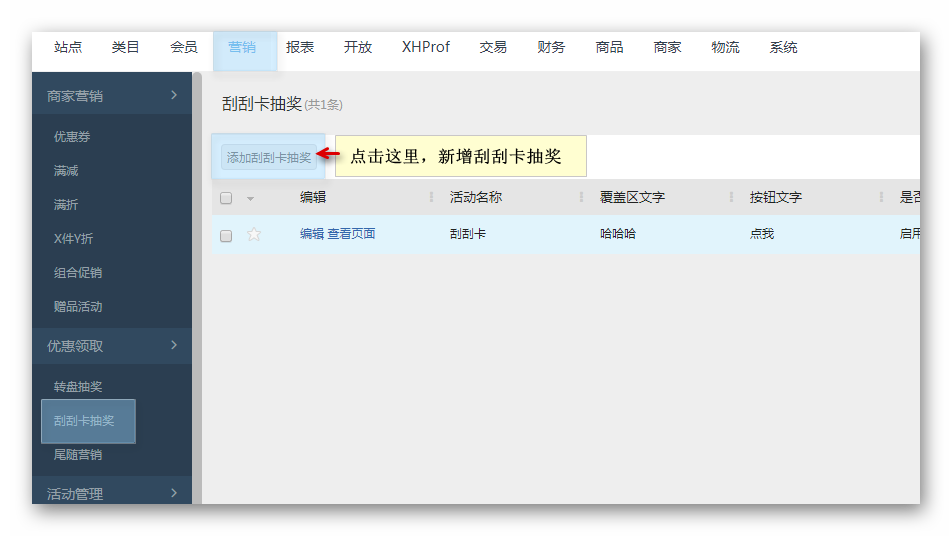Click the 按钮文字 column header
The height and width of the screenshot is (536, 952).
pos(775,197)
